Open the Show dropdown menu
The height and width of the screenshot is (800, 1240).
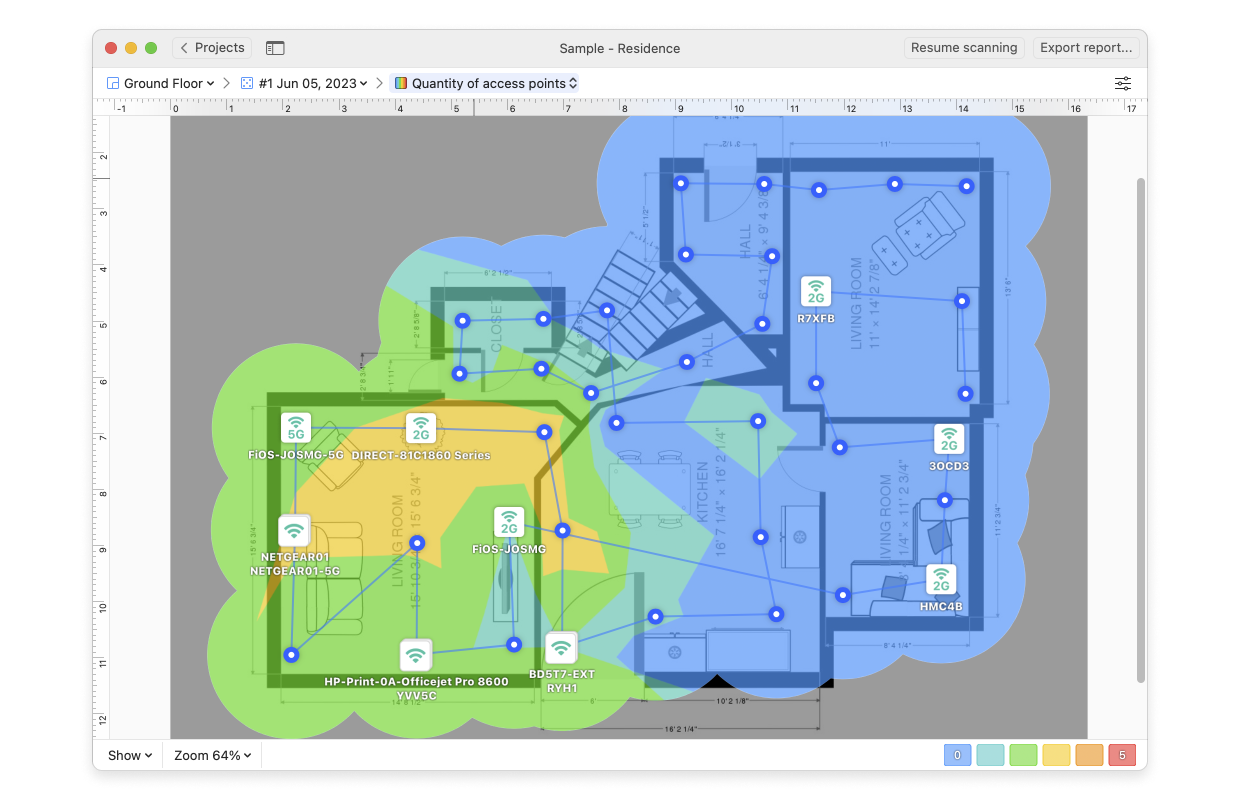click(x=130, y=755)
